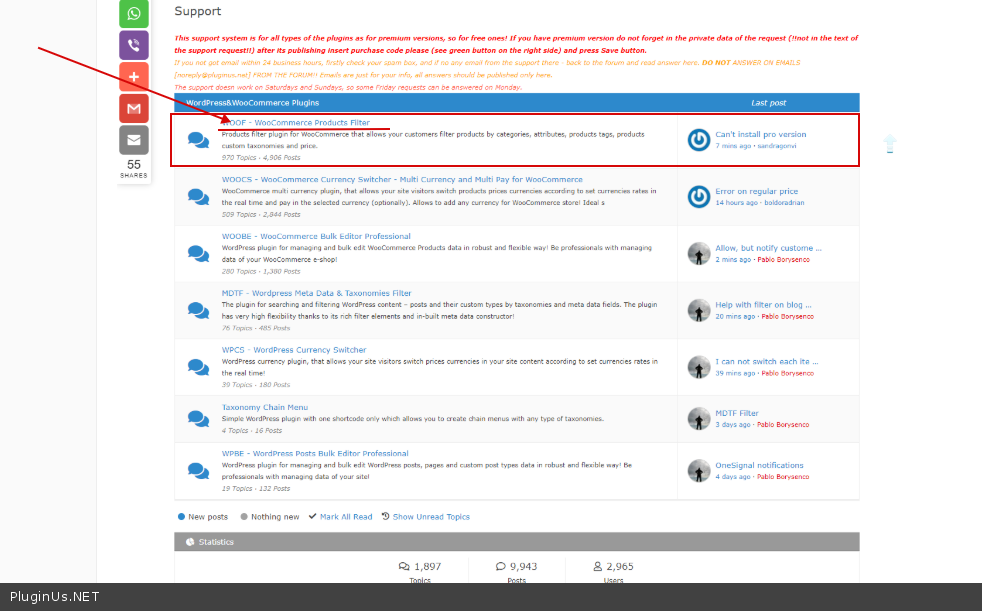Click the Statistics section header

click(x=517, y=542)
